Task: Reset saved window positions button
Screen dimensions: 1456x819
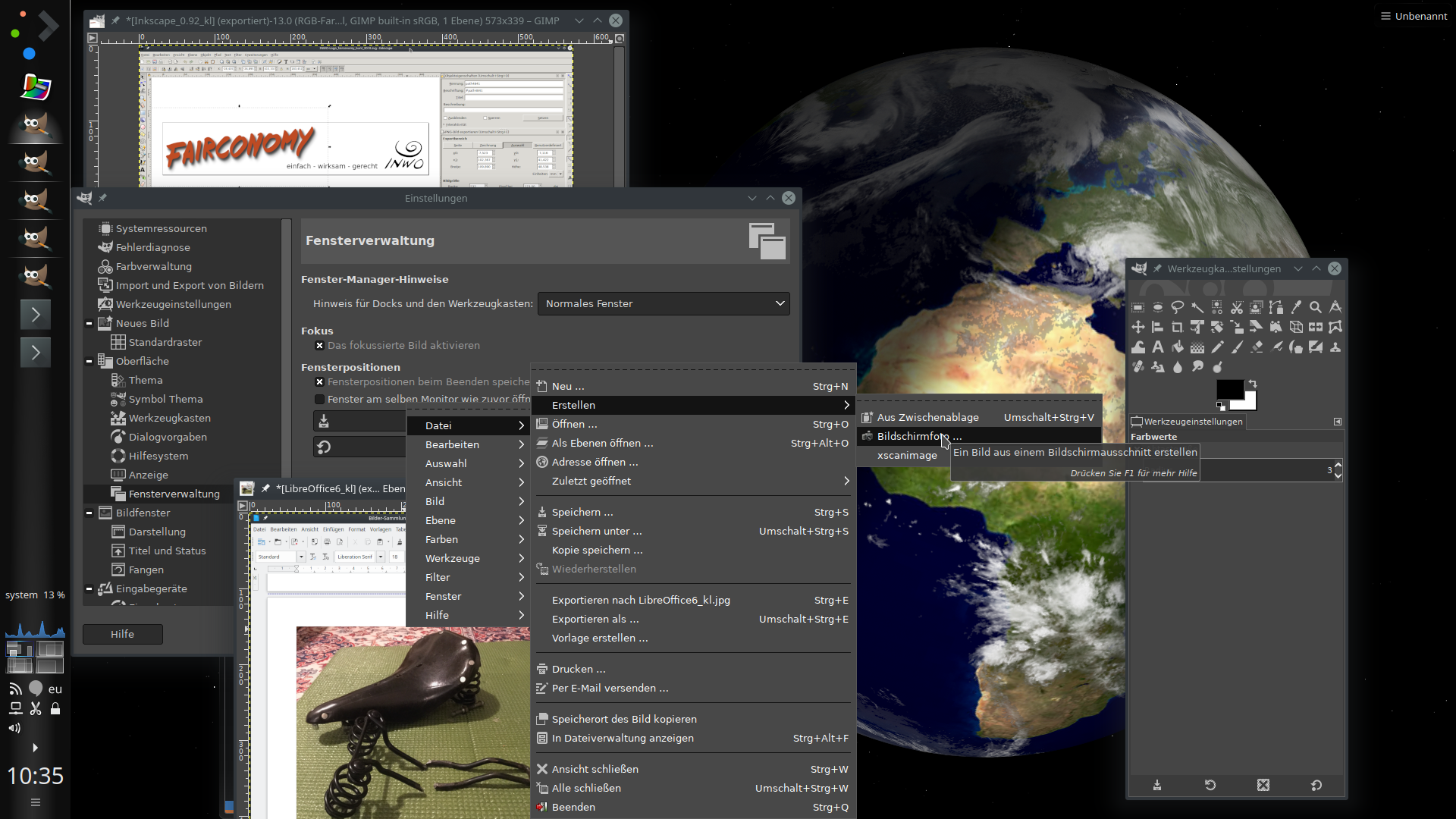Action: [x=359, y=447]
